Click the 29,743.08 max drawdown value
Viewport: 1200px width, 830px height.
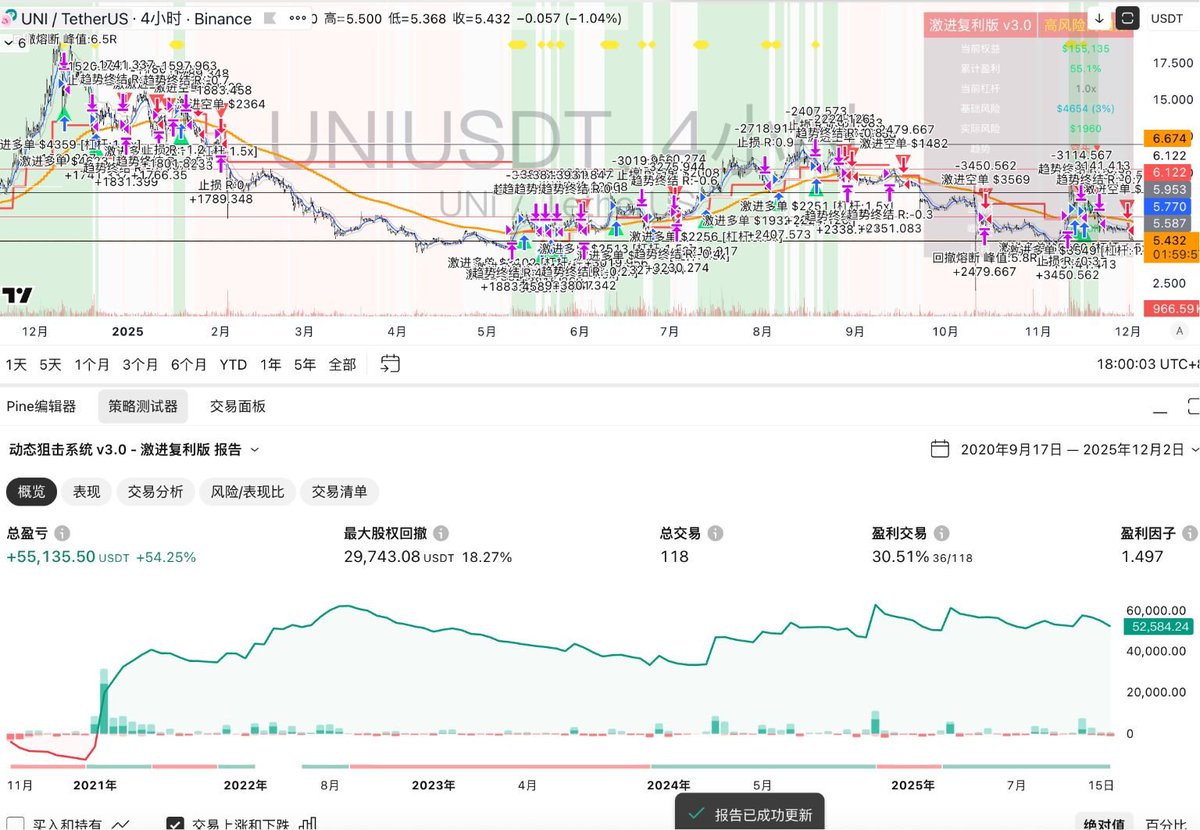click(x=382, y=556)
